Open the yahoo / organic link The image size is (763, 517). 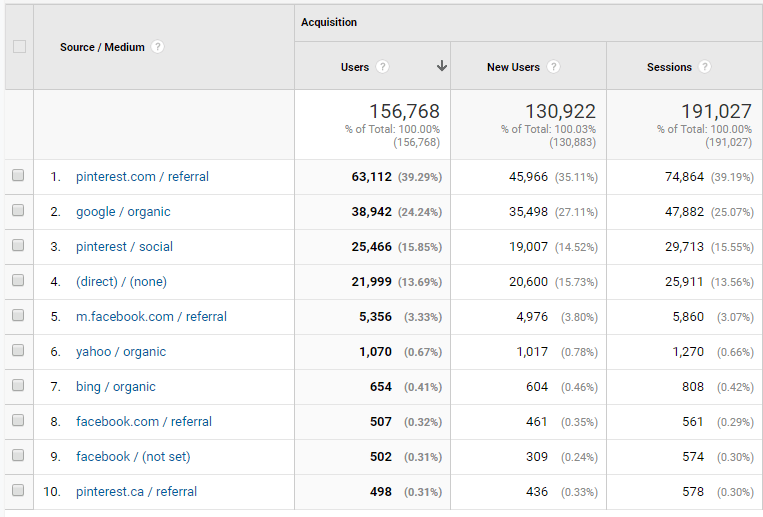[121, 352]
